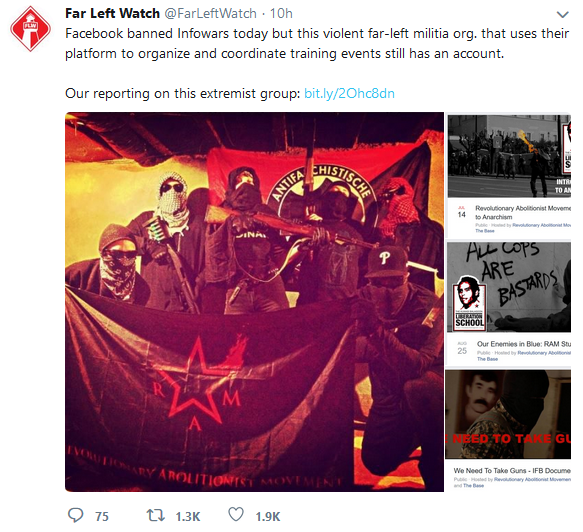Open the @FarLeftWatch handle
Image resolution: width=583 pixels, height=532 pixels.
point(210,14)
